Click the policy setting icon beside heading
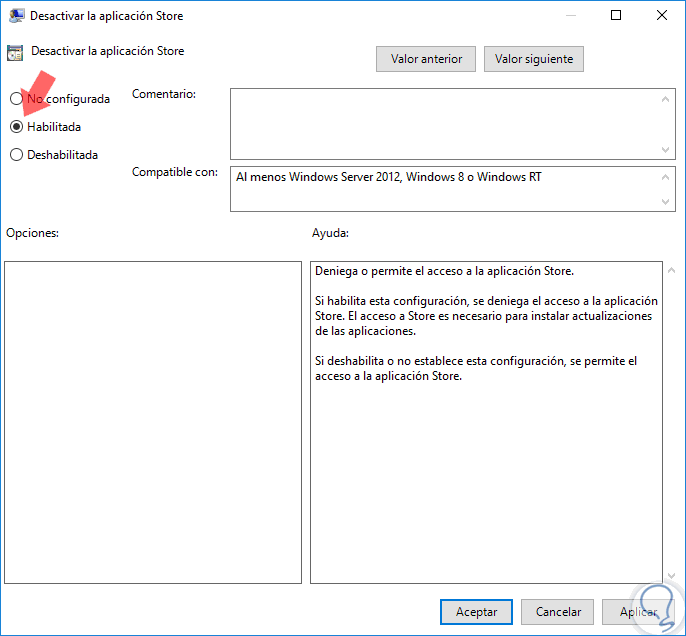The height and width of the screenshot is (636, 686). (x=15, y=53)
